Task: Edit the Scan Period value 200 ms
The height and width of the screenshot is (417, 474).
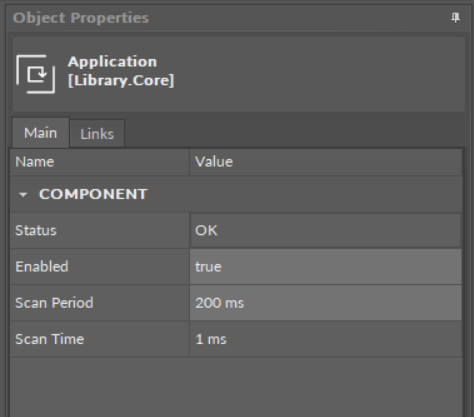Action: 326,303
